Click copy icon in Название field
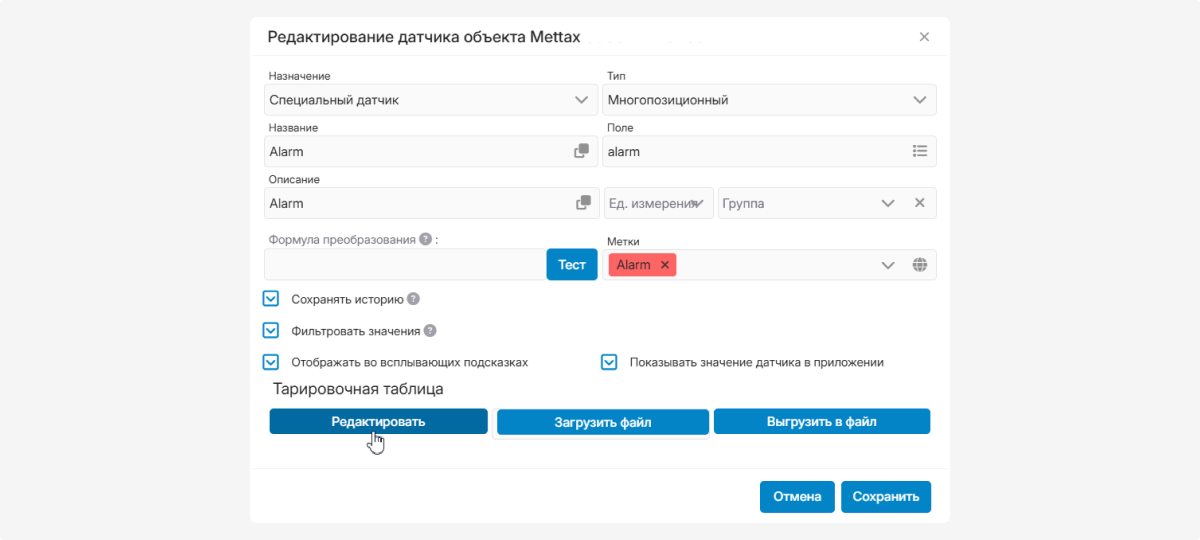1200x540 pixels. tap(581, 151)
